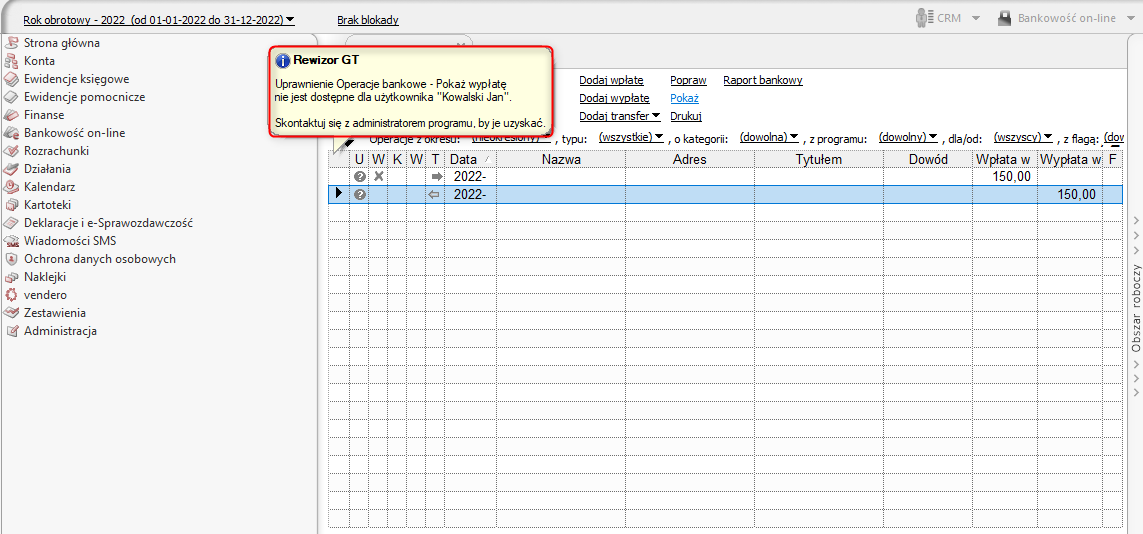Click the Ewidencje pomocnicze icon

pos(11,97)
